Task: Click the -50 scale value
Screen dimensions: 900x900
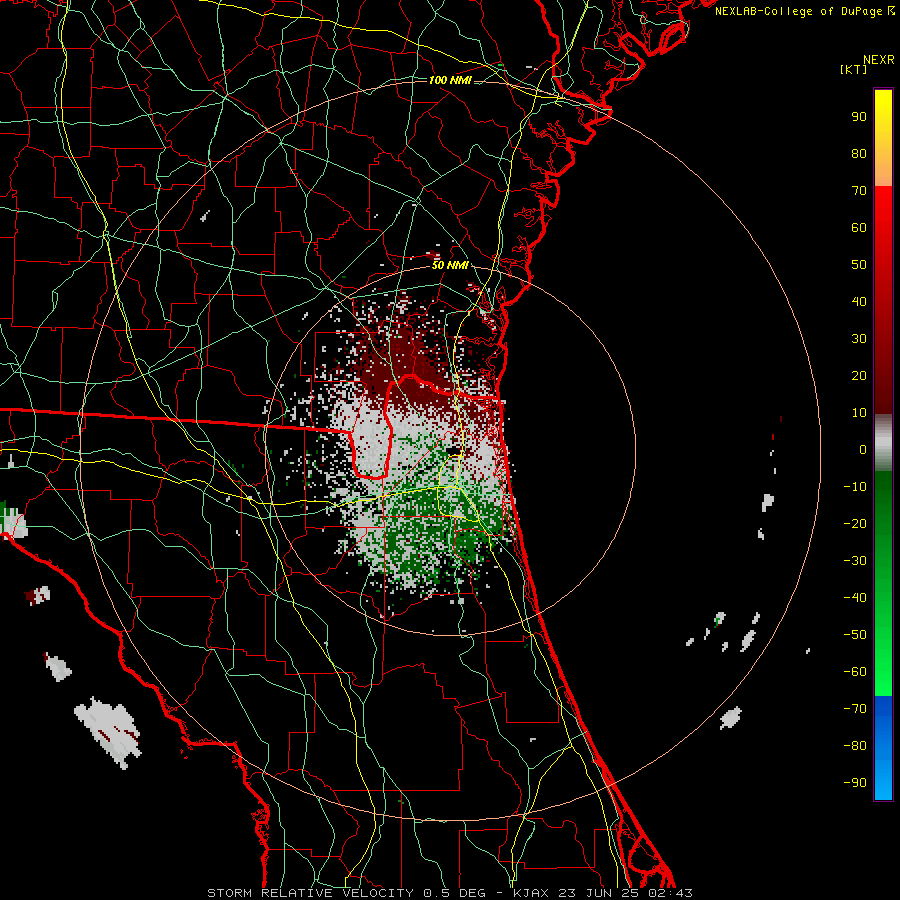Action: (855, 635)
